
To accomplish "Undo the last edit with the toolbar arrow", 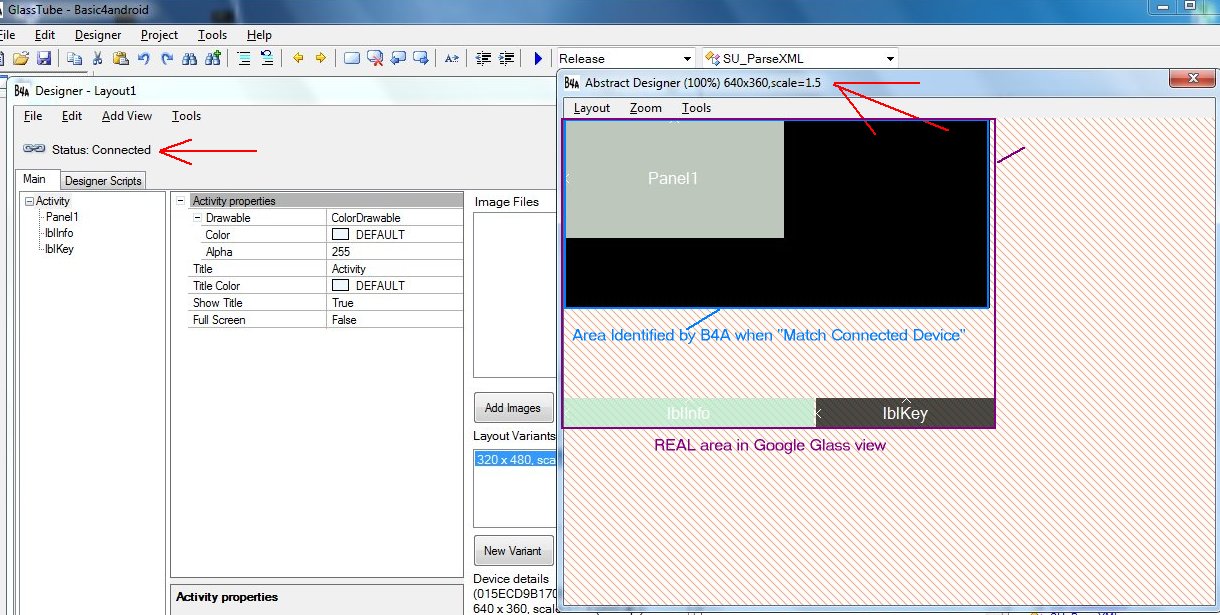I will pyautogui.click(x=144, y=58).
